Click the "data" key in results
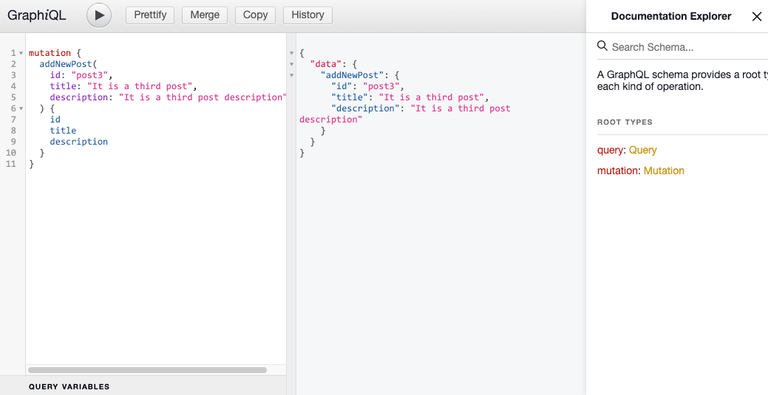Image resolution: width=768 pixels, height=395 pixels. click(325, 64)
